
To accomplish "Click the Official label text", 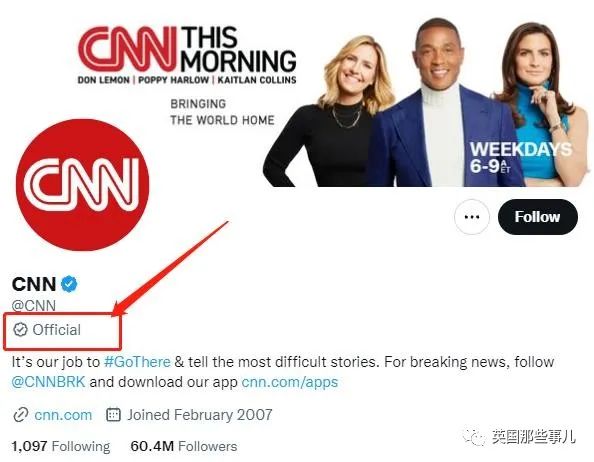I will [57, 330].
